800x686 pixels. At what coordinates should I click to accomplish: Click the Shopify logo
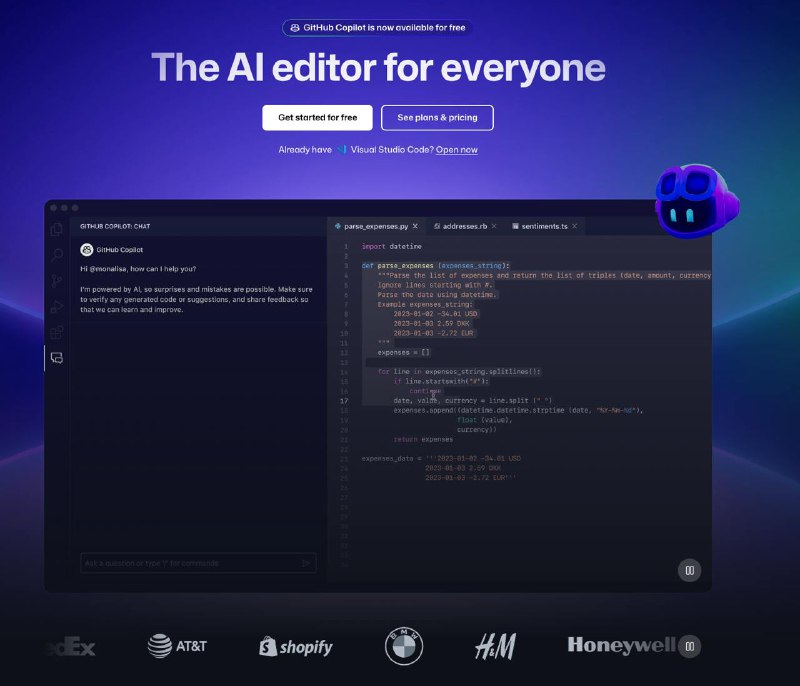coord(296,647)
